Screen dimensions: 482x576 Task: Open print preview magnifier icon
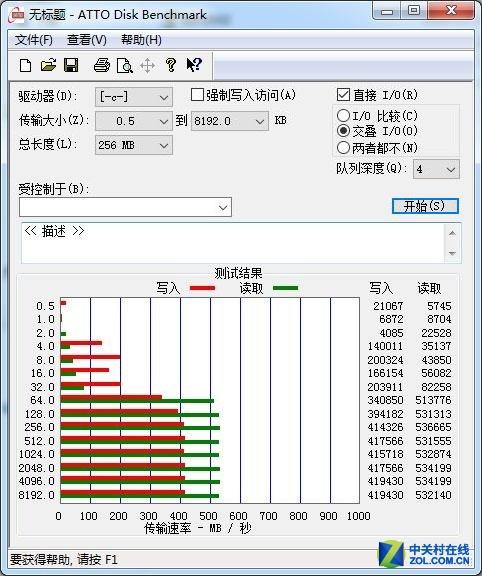[x=125, y=65]
